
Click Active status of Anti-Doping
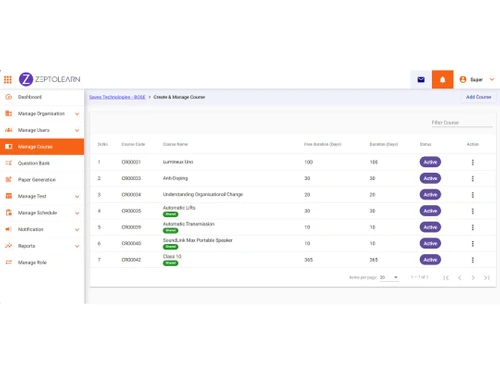(x=430, y=178)
